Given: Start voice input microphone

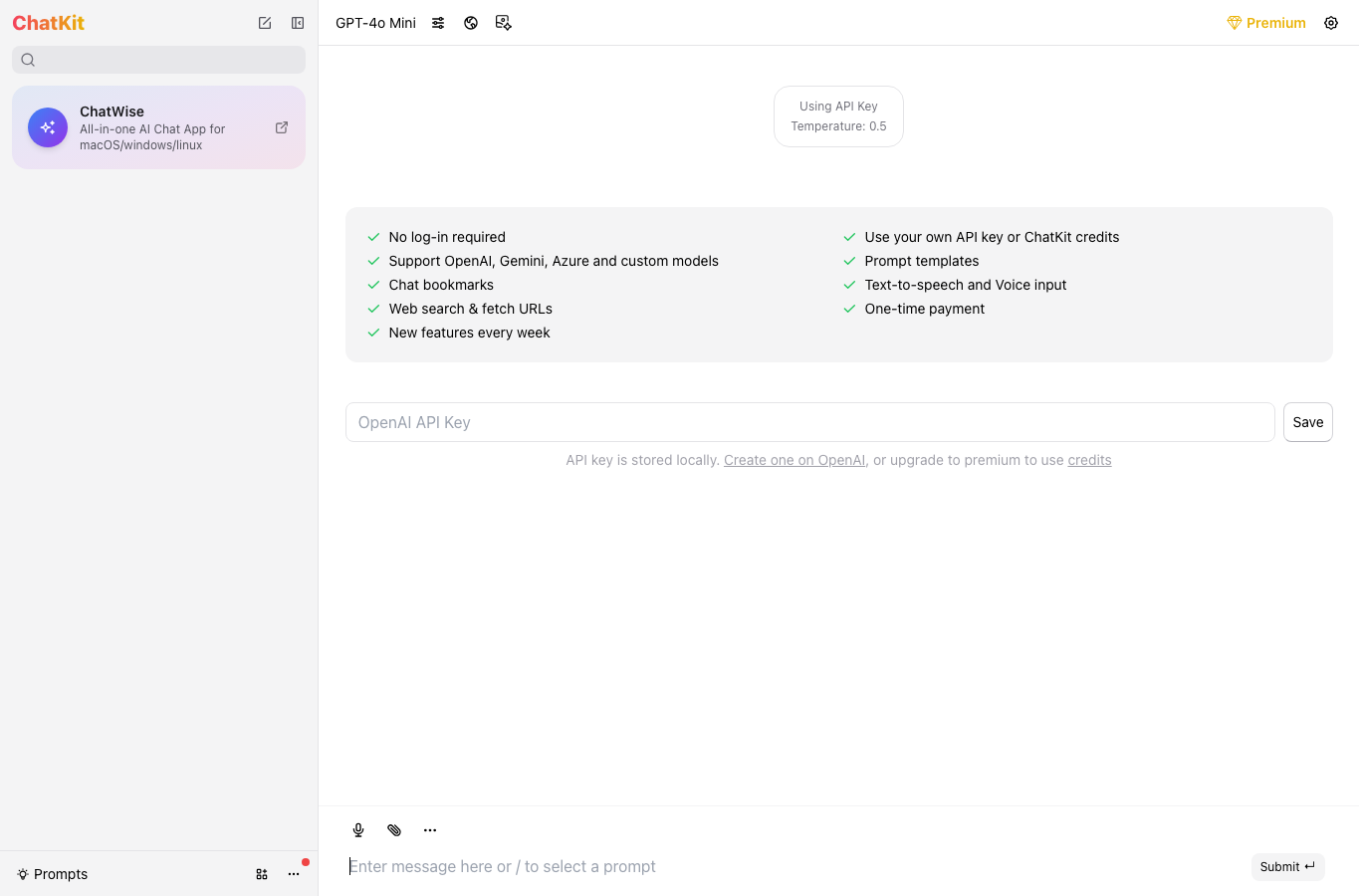Looking at the screenshot, I should click(x=358, y=830).
